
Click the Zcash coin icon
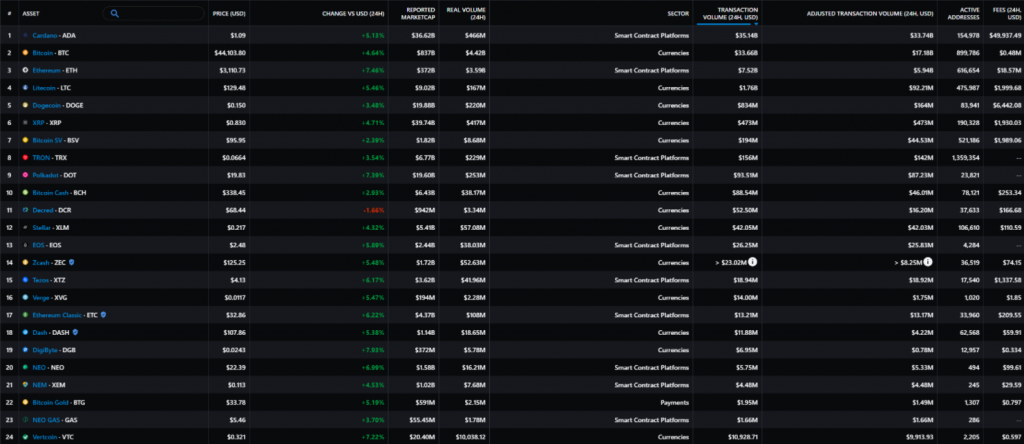[x=25, y=262]
